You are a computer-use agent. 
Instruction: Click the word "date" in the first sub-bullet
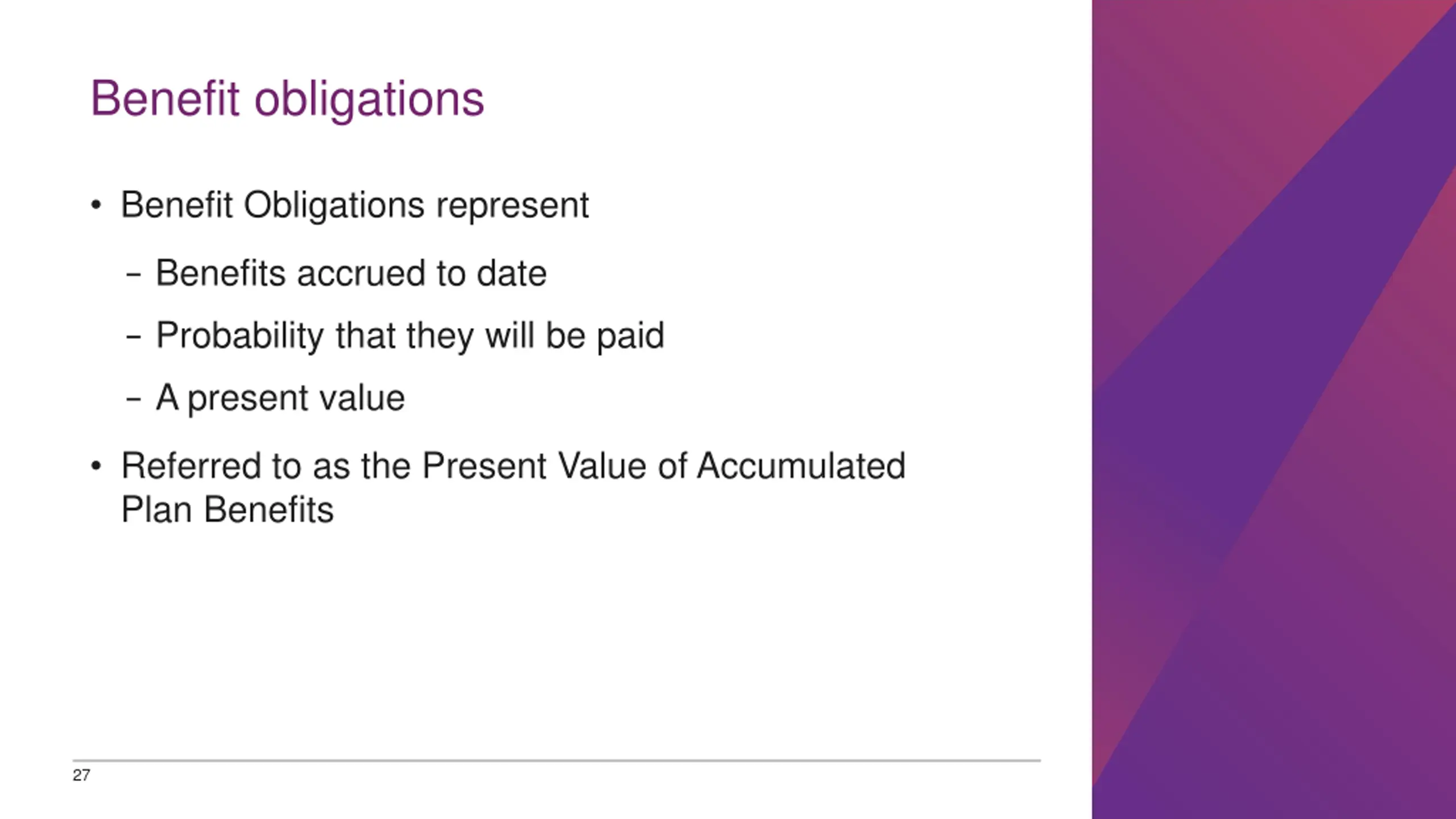point(511,273)
